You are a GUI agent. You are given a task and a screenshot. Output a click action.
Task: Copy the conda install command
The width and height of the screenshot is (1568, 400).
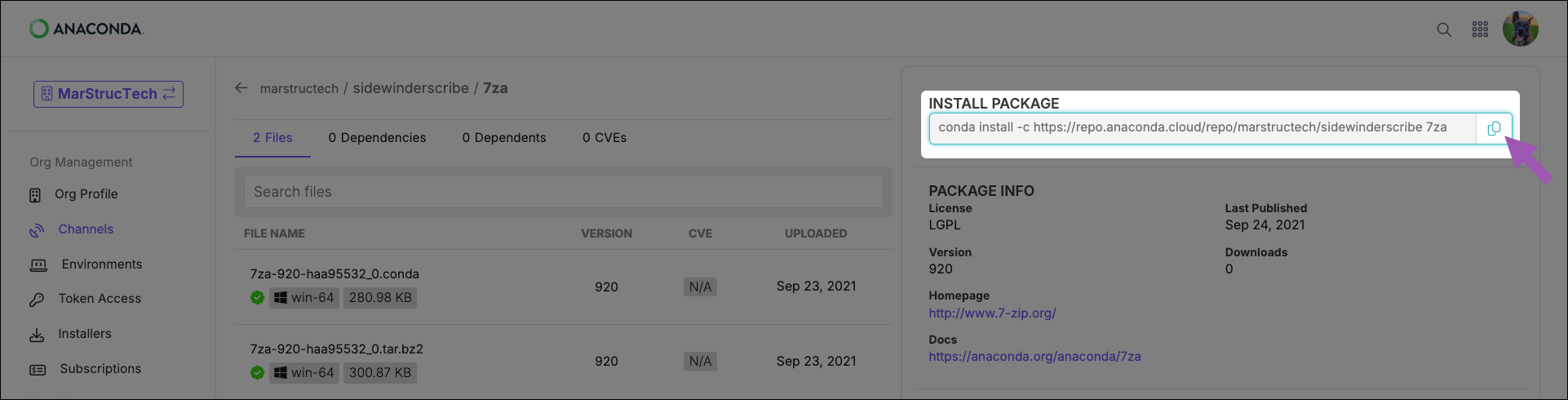point(1494,128)
